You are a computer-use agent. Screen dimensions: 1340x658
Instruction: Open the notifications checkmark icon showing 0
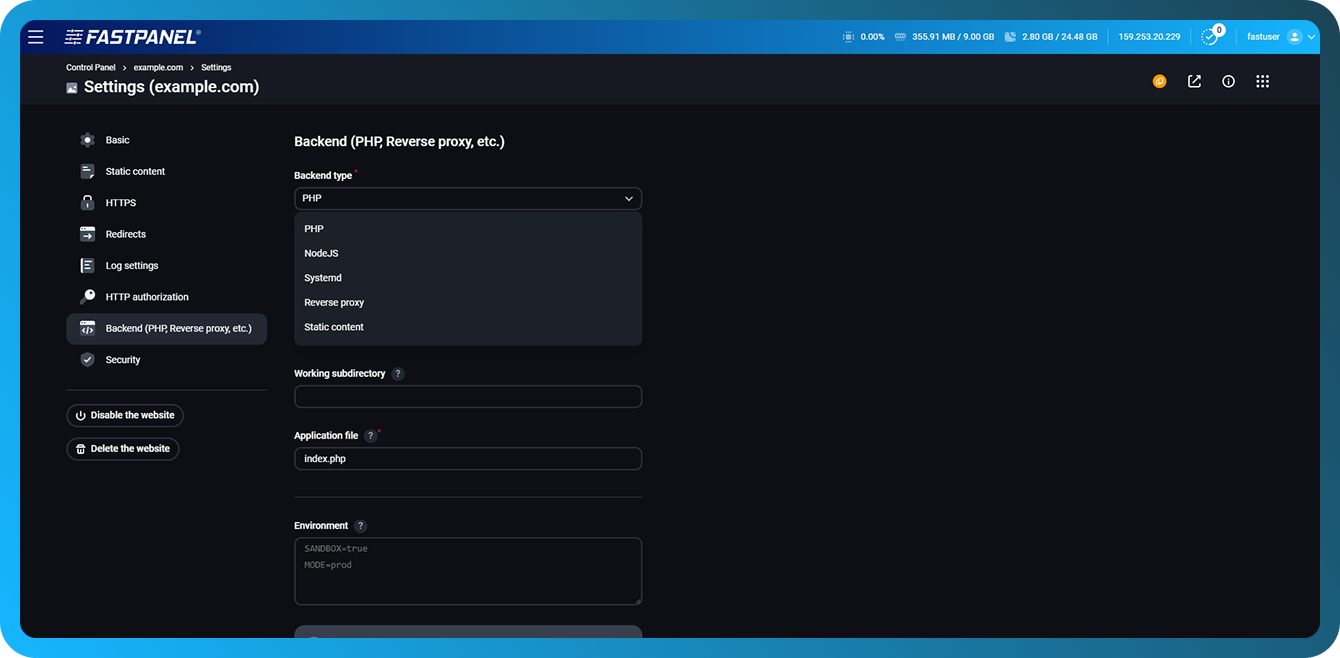(x=1208, y=36)
